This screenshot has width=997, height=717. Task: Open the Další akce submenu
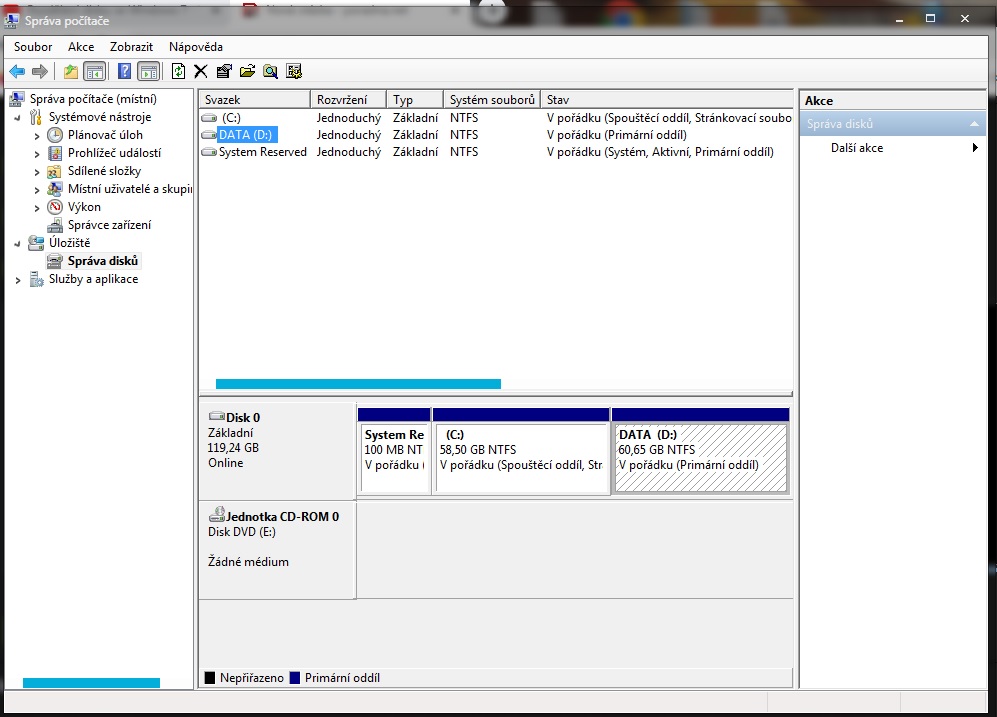[893, 148]
